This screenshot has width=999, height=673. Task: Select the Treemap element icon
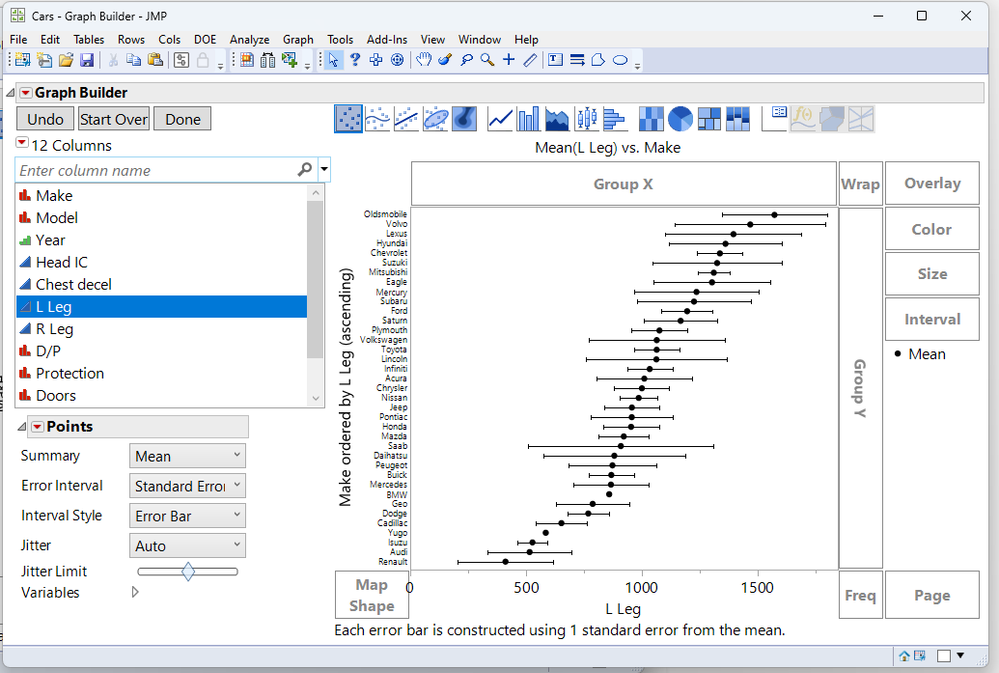pyautogui.click(x=708, y=119)
